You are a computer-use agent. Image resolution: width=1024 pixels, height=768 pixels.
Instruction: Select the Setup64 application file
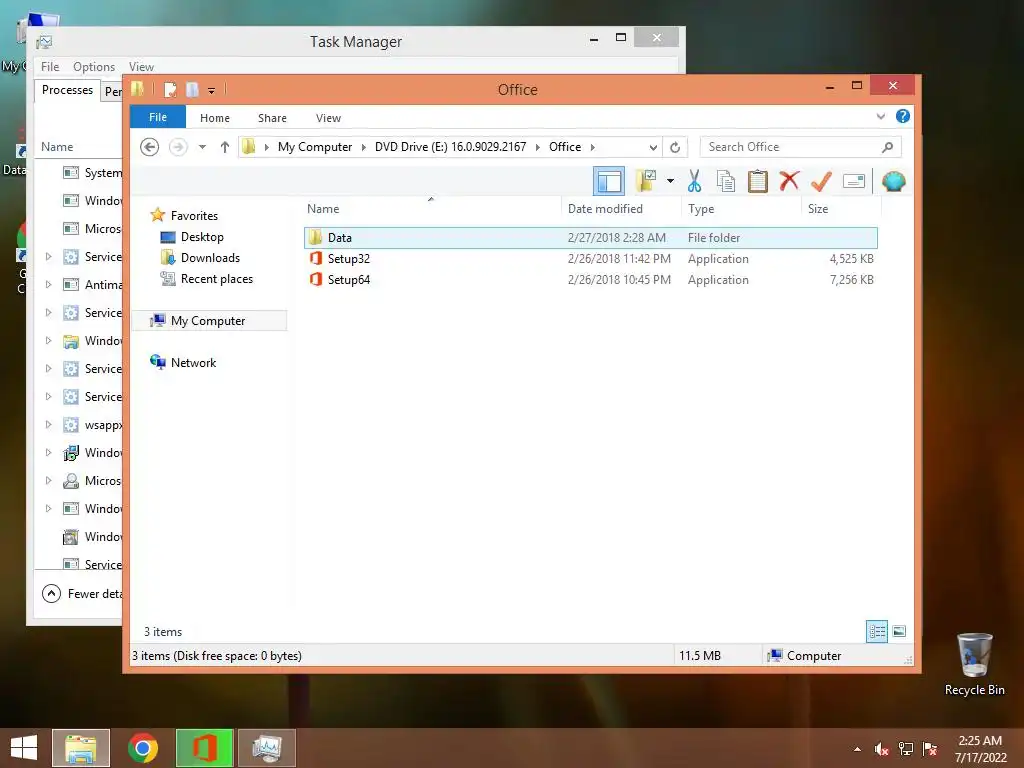coord(591,280)
